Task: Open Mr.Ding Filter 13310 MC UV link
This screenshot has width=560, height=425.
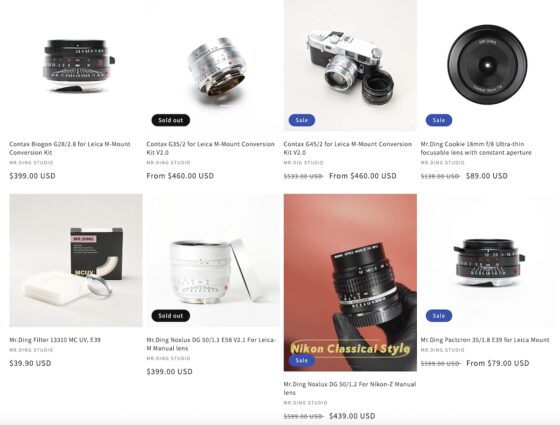Action: (x=55, y=340)
